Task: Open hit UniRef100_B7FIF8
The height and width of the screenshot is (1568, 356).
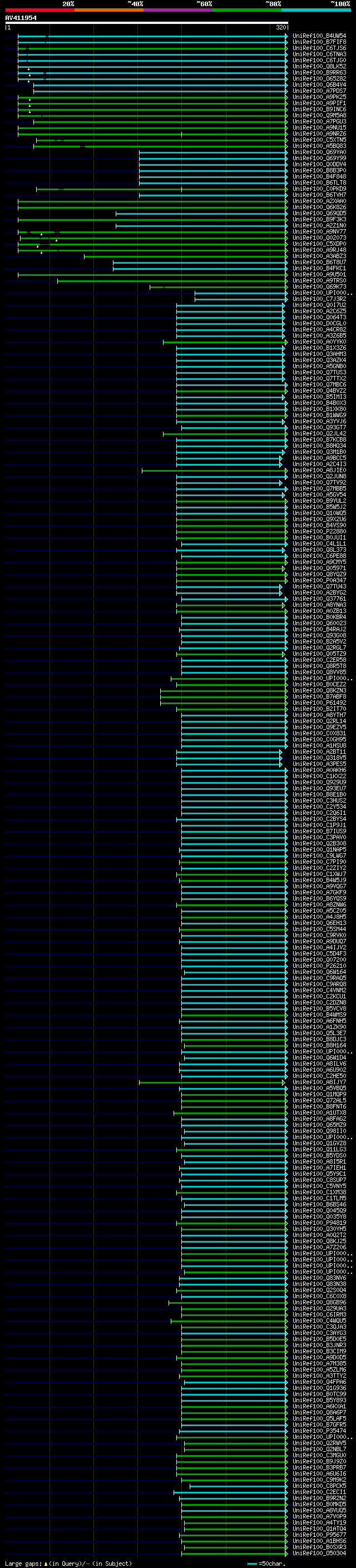Action: point(319,42)
